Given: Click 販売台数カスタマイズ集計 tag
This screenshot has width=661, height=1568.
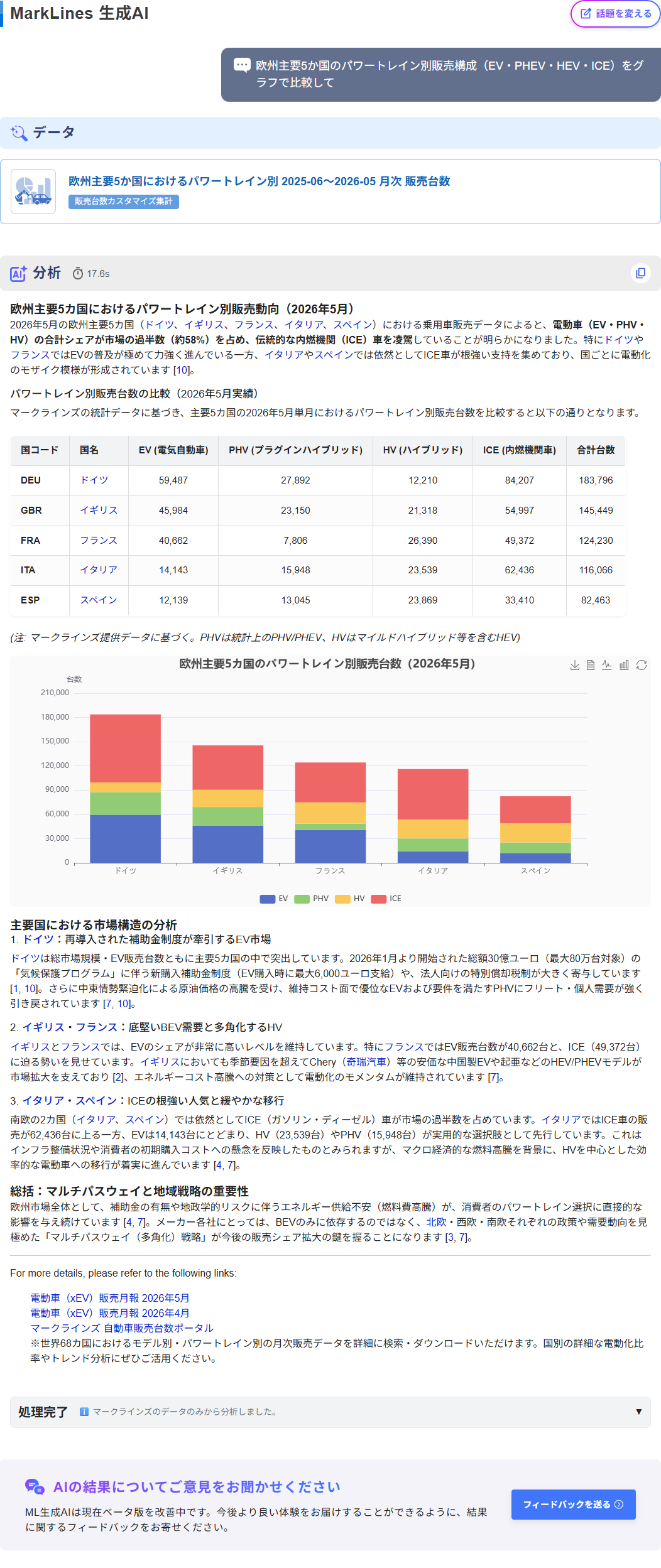Looking at the screenshot, I should point(124,201).
